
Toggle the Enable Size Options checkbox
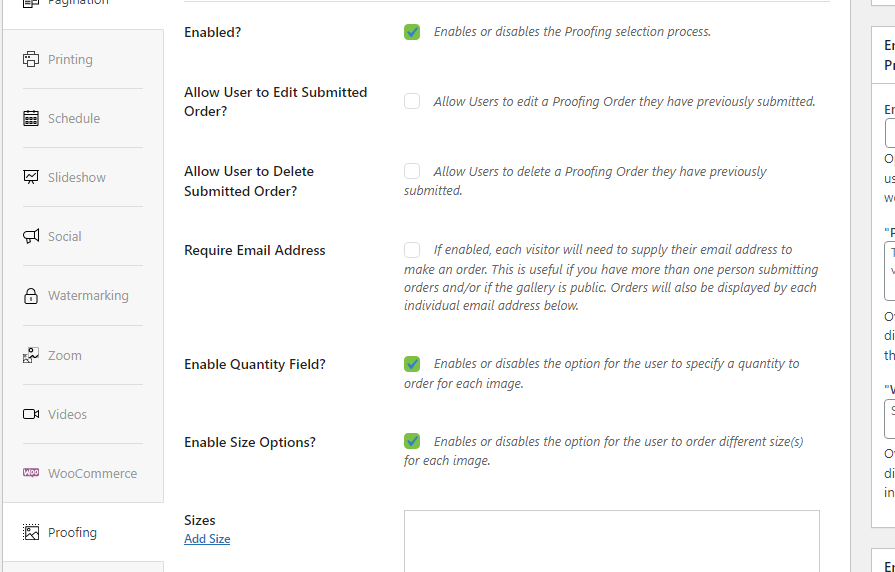point(412,441)
